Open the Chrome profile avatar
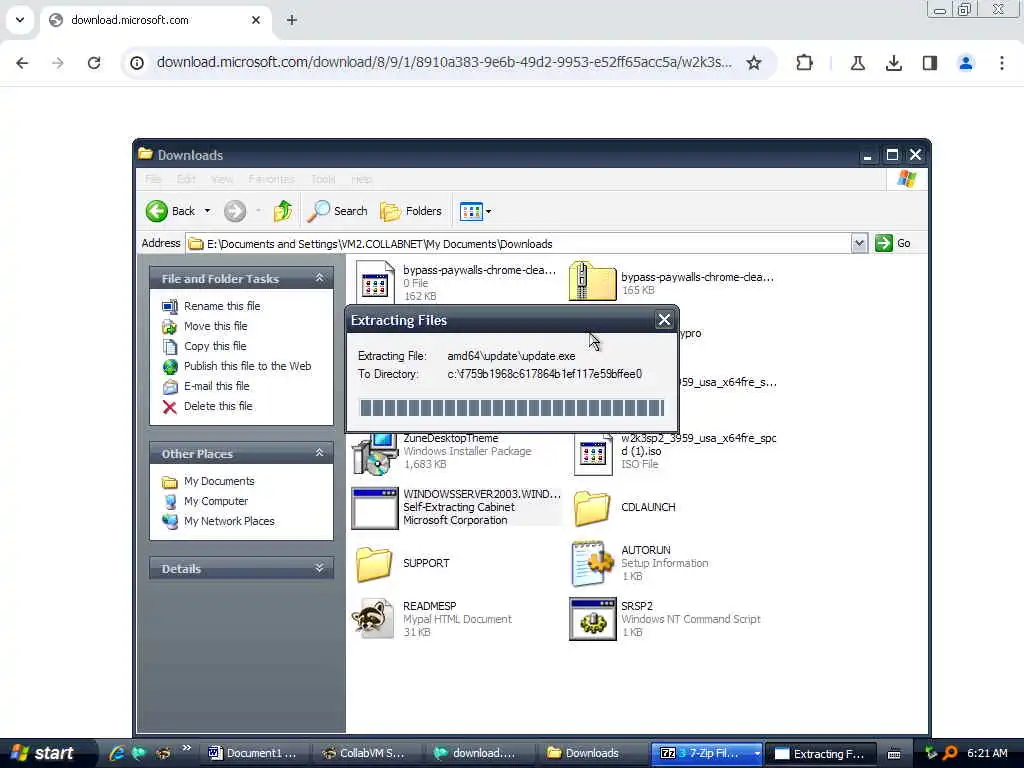 [966, 63]
